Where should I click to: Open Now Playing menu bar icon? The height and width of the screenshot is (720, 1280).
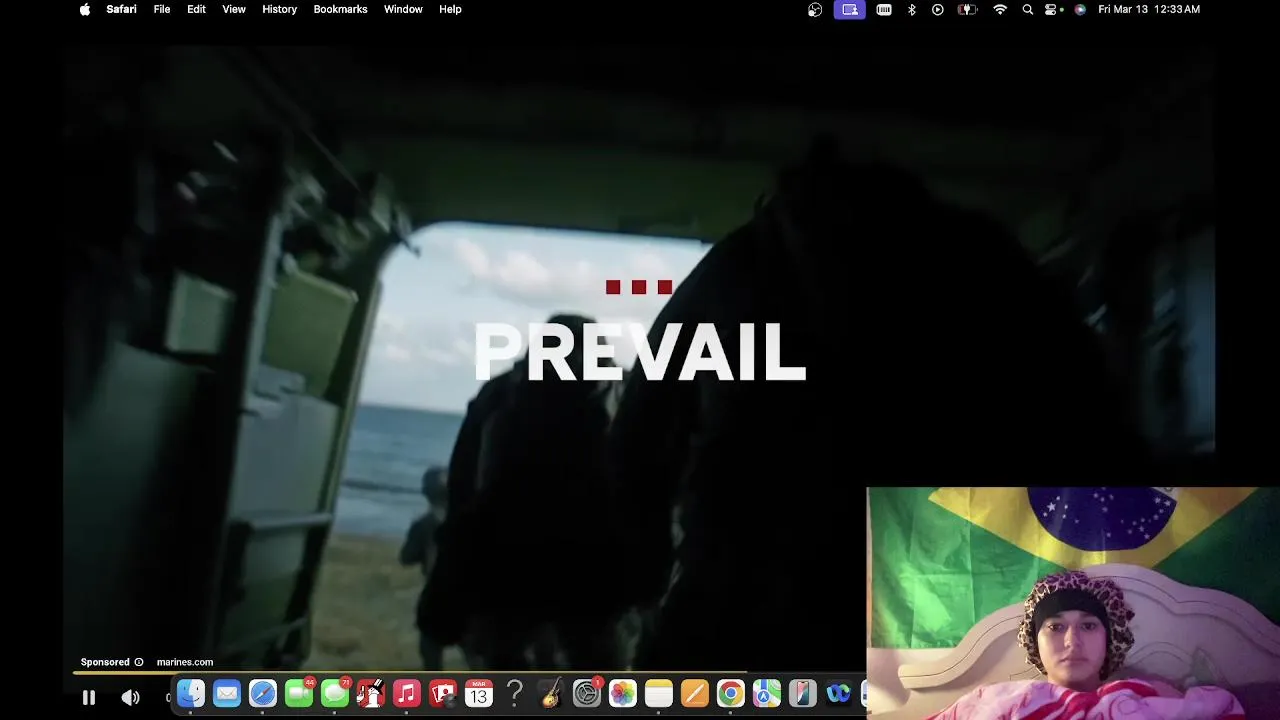(938, 9)
